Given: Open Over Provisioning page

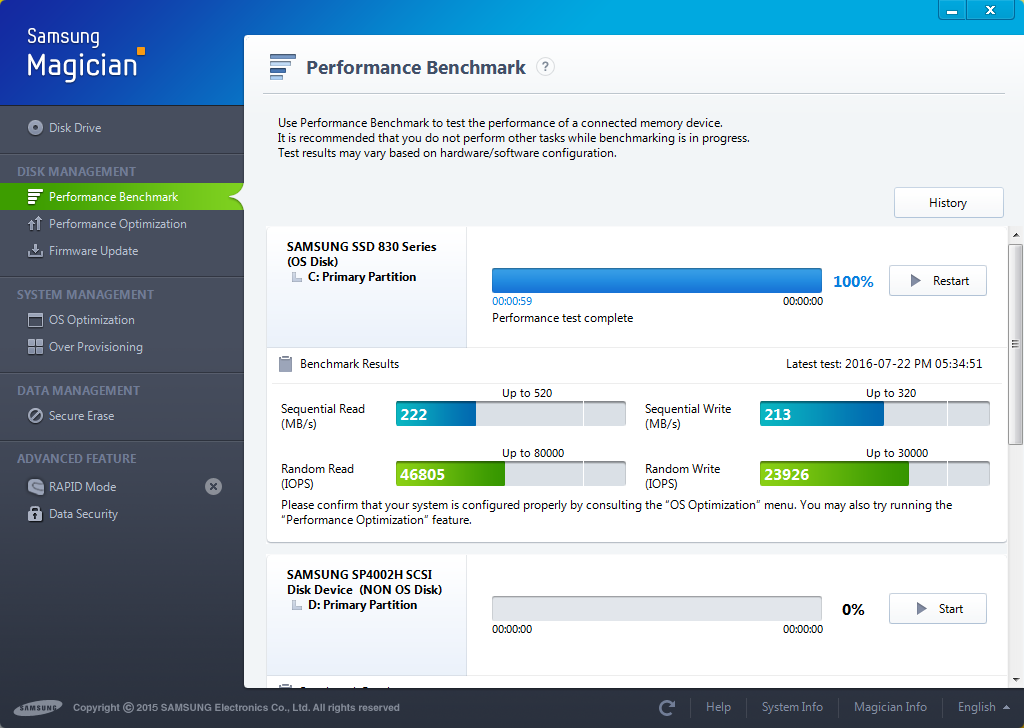Looking at the screenshot, I should 96,347.
